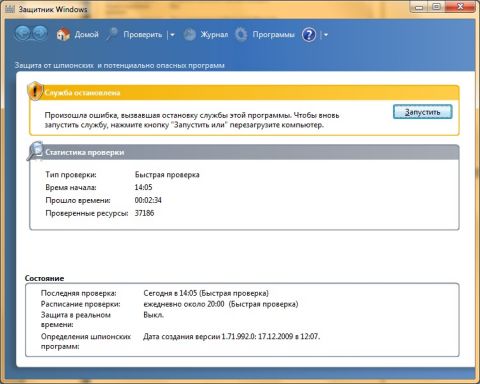The width and height of the screenshot is (480, 384).
Task: Click the Запустить button
Action: click(x=423, y=112)
